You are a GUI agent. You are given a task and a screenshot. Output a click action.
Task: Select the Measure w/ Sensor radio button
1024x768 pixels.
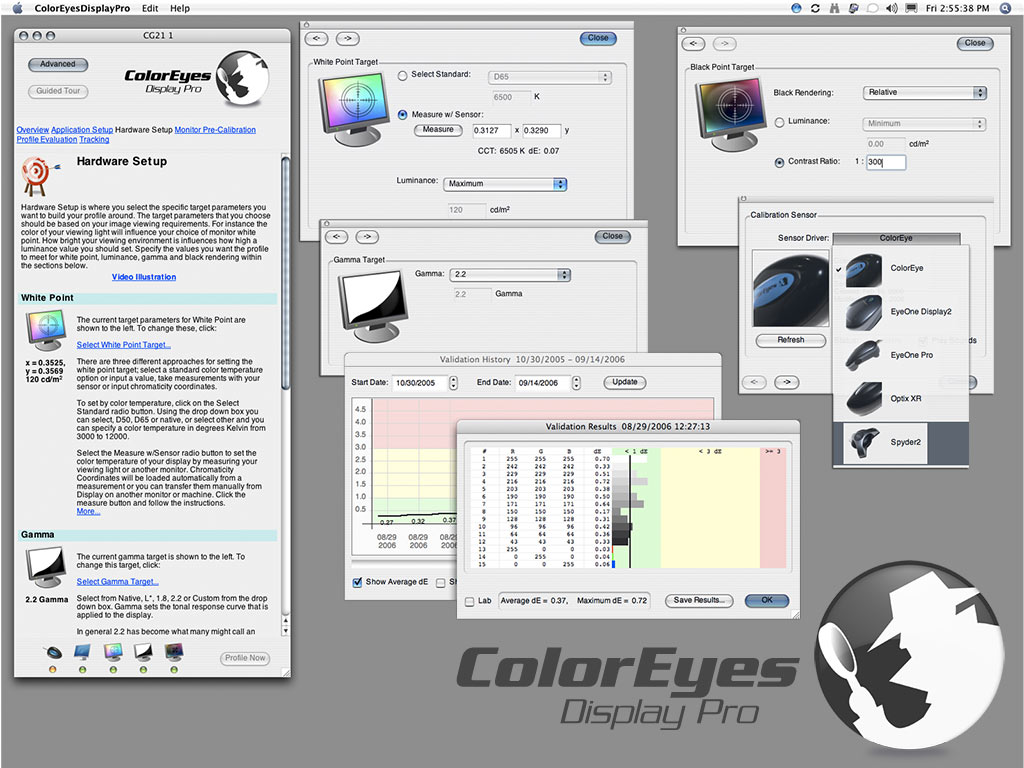pyautogui.click(x=402, y=115)
